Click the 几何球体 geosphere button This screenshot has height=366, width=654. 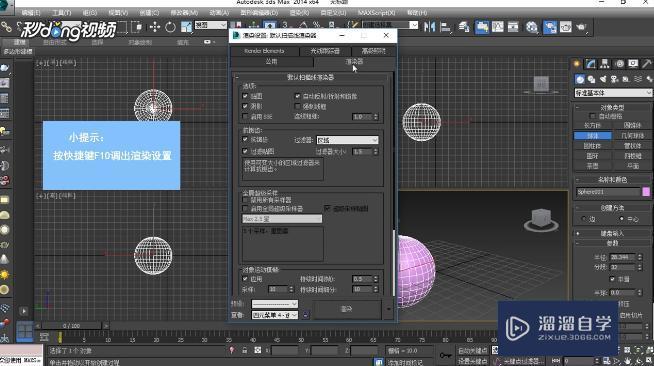click(x=632, y=136)
